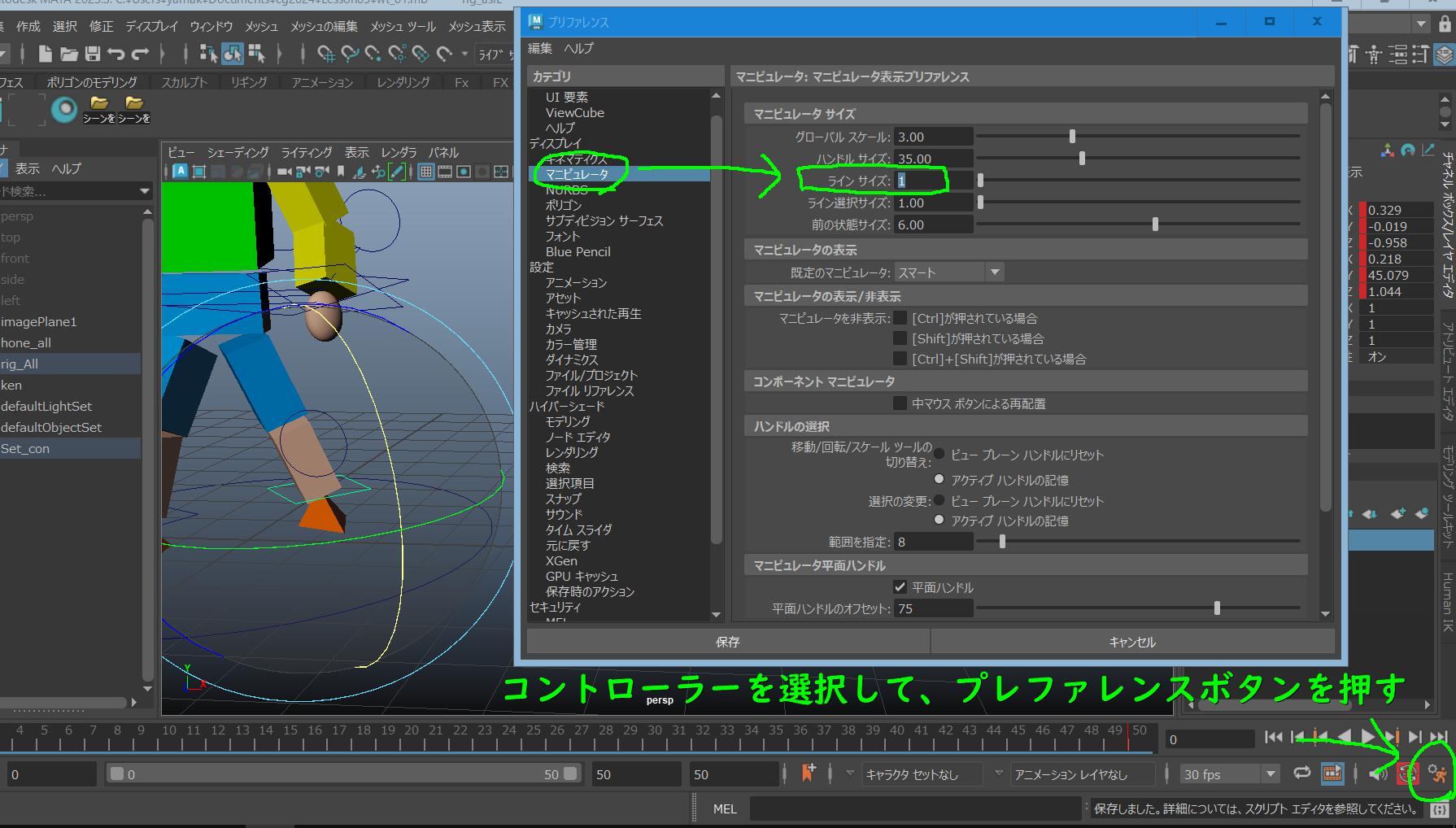Click the set key bookmark icon near range slider
Screen dimensions: 1456x828
click(x=808, y=773)
